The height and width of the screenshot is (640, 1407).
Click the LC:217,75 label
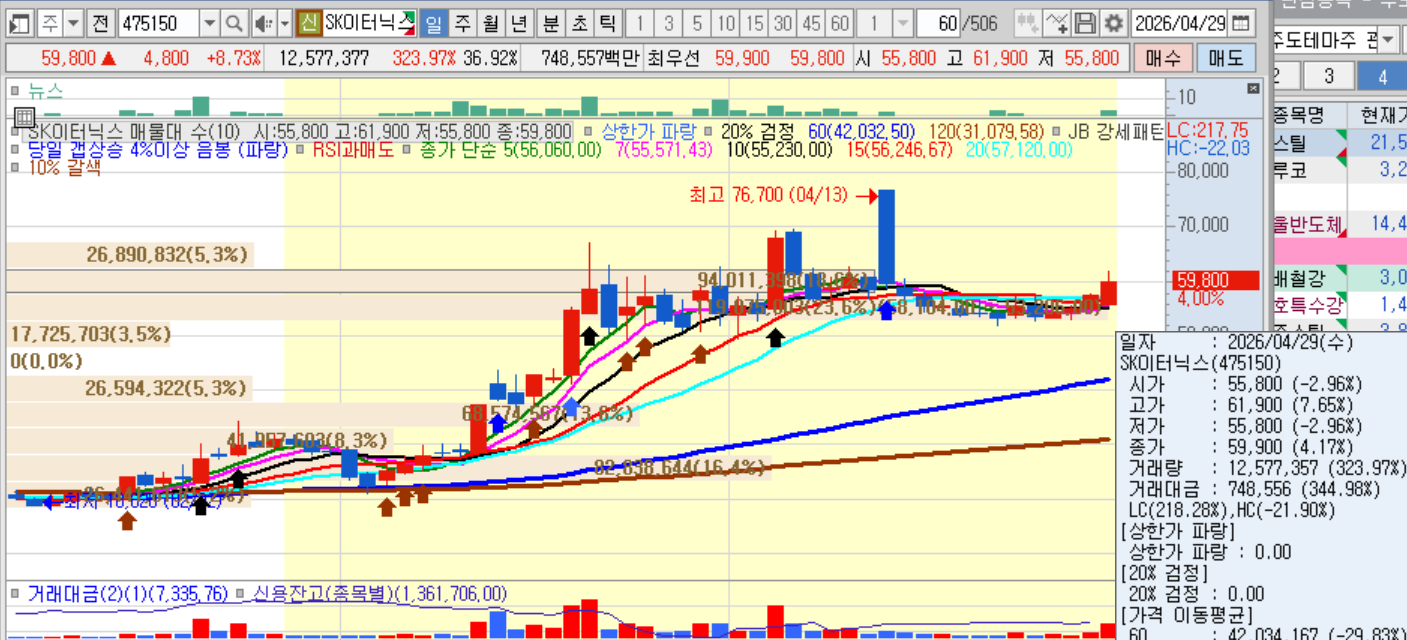(x=1207, y=131)
